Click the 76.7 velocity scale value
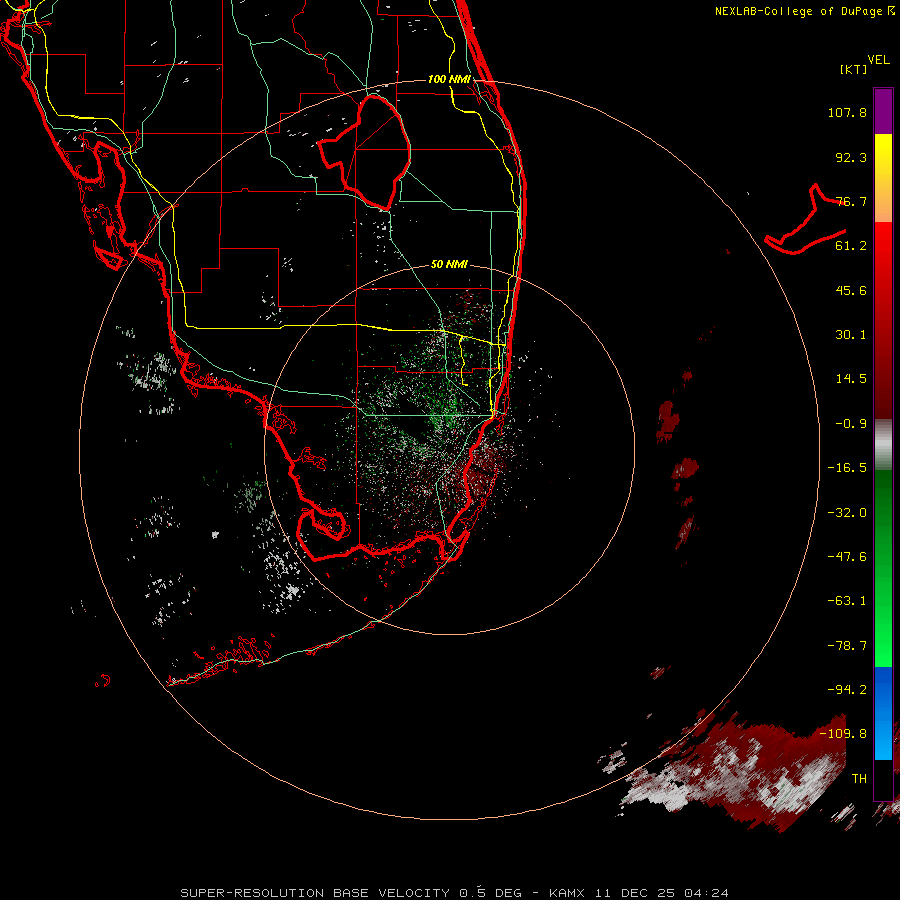This screenshot has height=900, width=900. click(851, 201)
